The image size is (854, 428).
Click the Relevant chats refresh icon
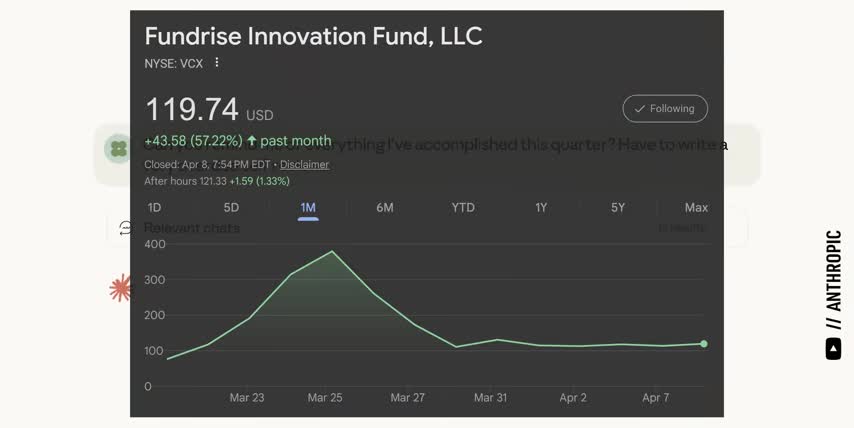point(126,228)
